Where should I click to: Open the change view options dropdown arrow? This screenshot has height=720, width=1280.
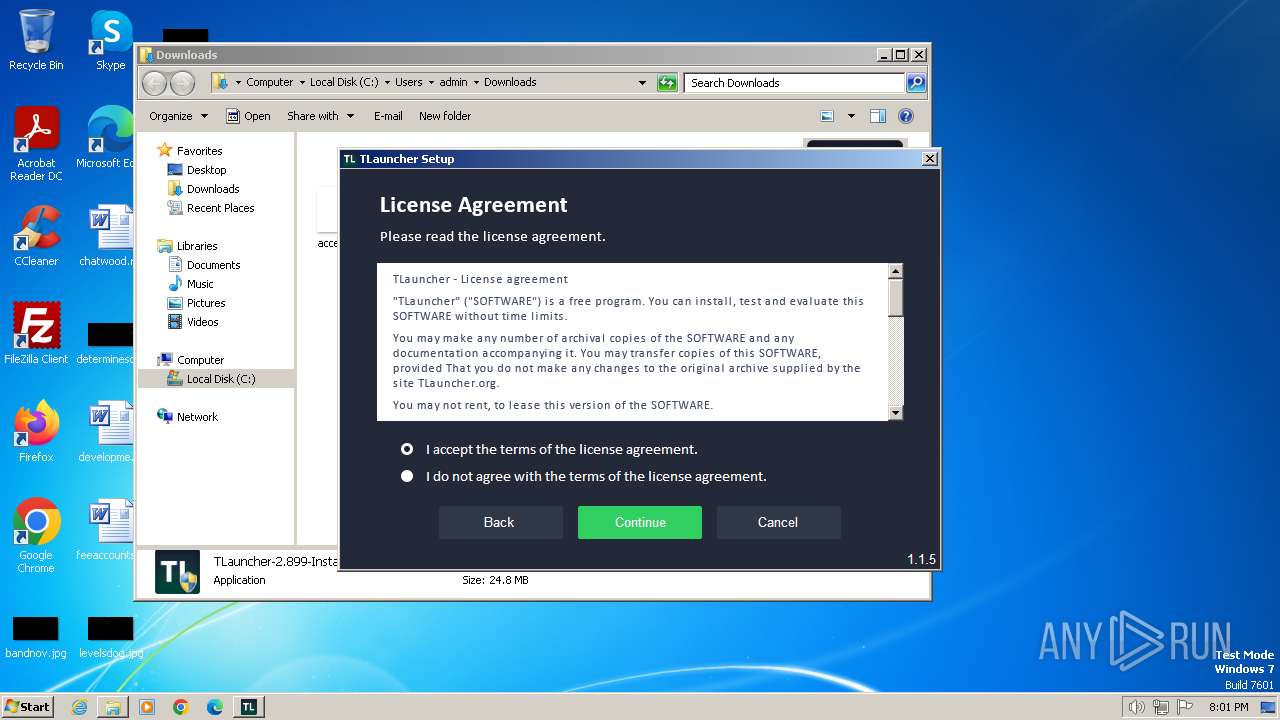tap(851, 116)
